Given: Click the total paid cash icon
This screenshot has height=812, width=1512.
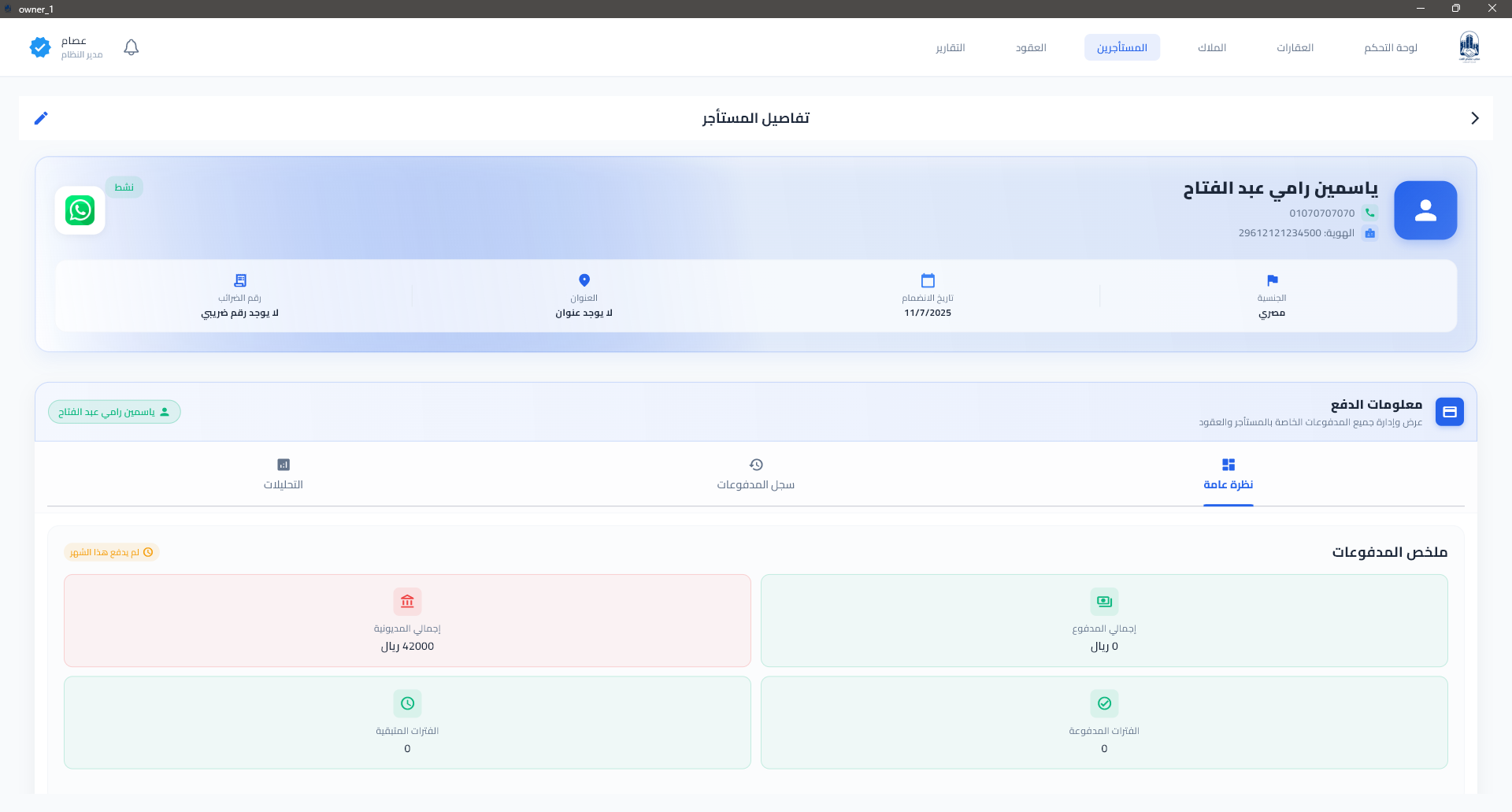Looking at the screenshot, I should 1104,602.
